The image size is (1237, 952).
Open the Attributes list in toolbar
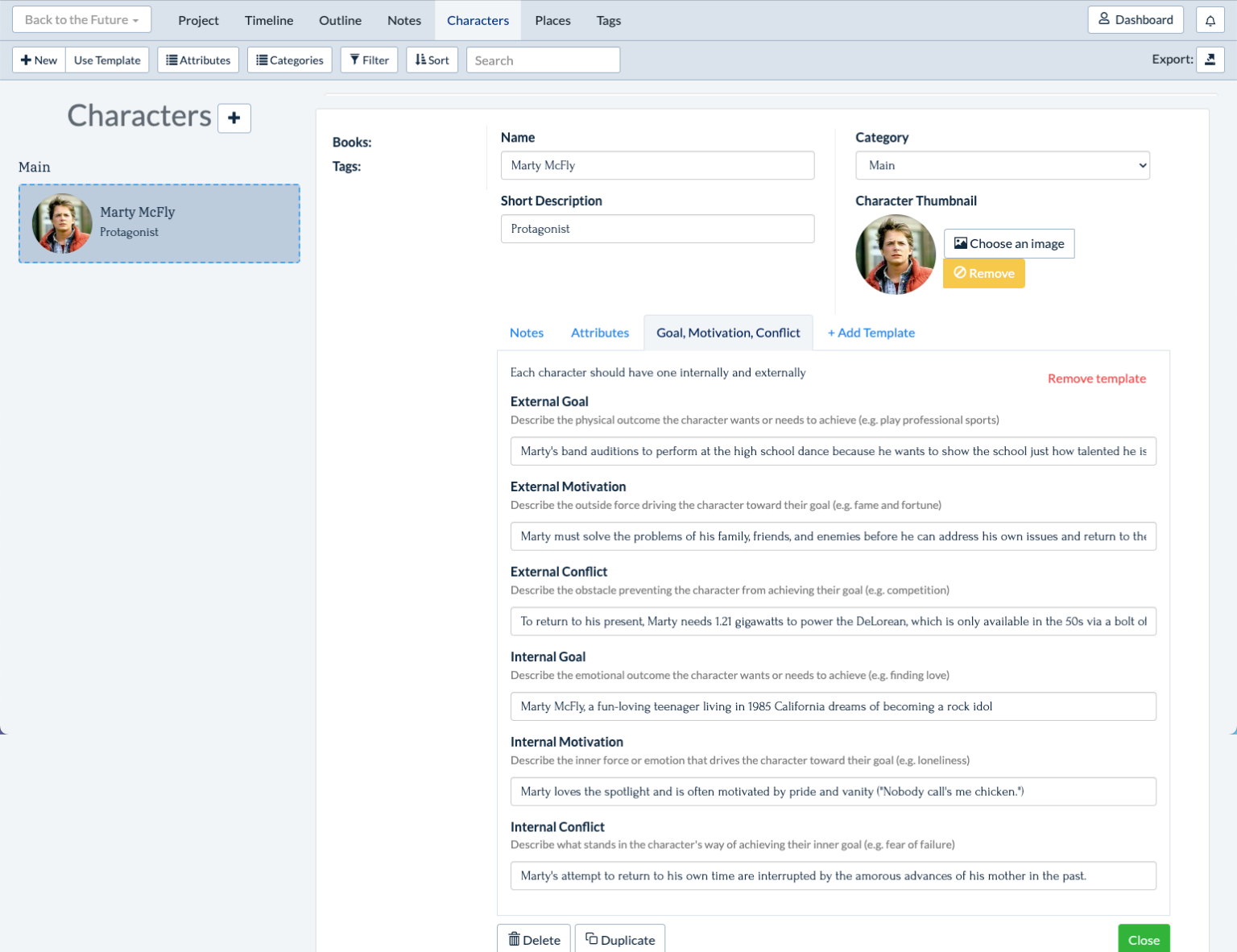click(198, 60)
